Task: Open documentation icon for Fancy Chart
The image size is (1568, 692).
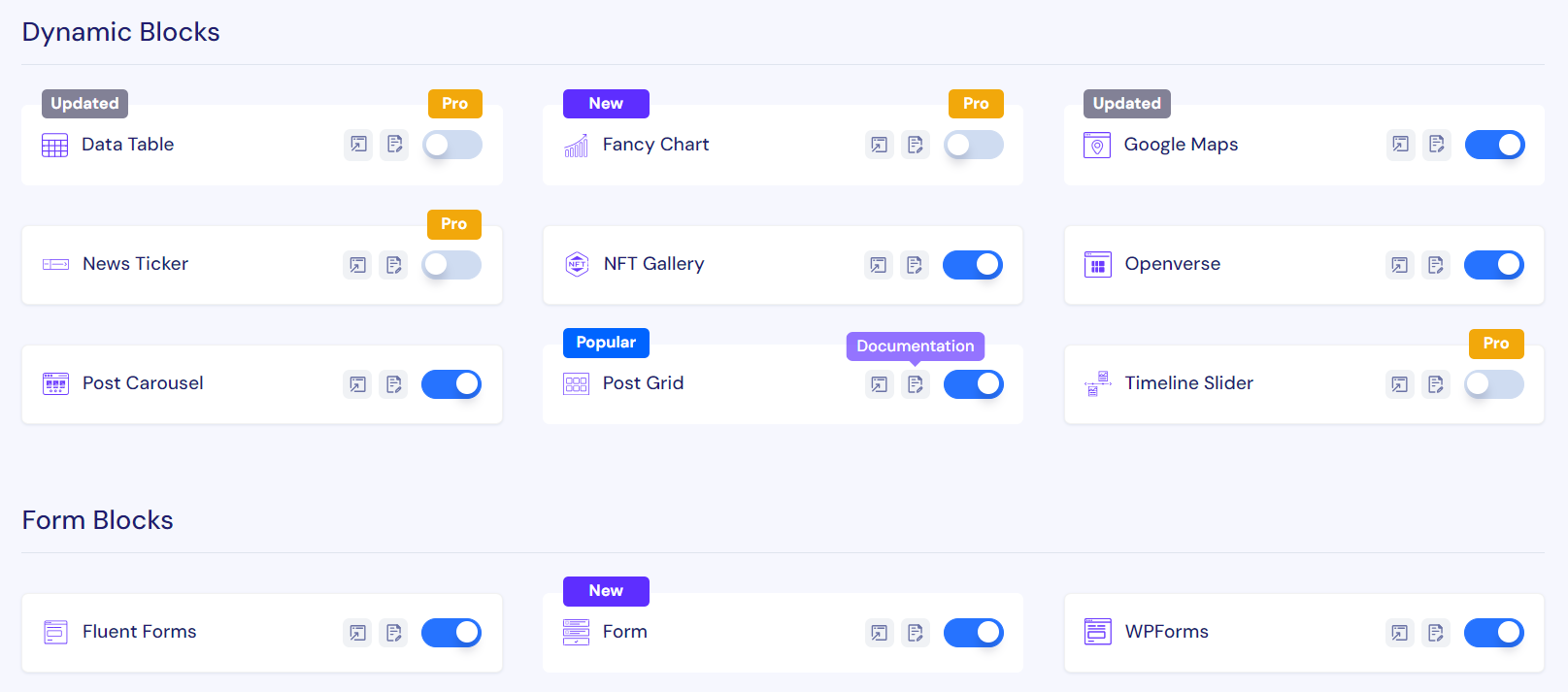Action: pos(915,145)
